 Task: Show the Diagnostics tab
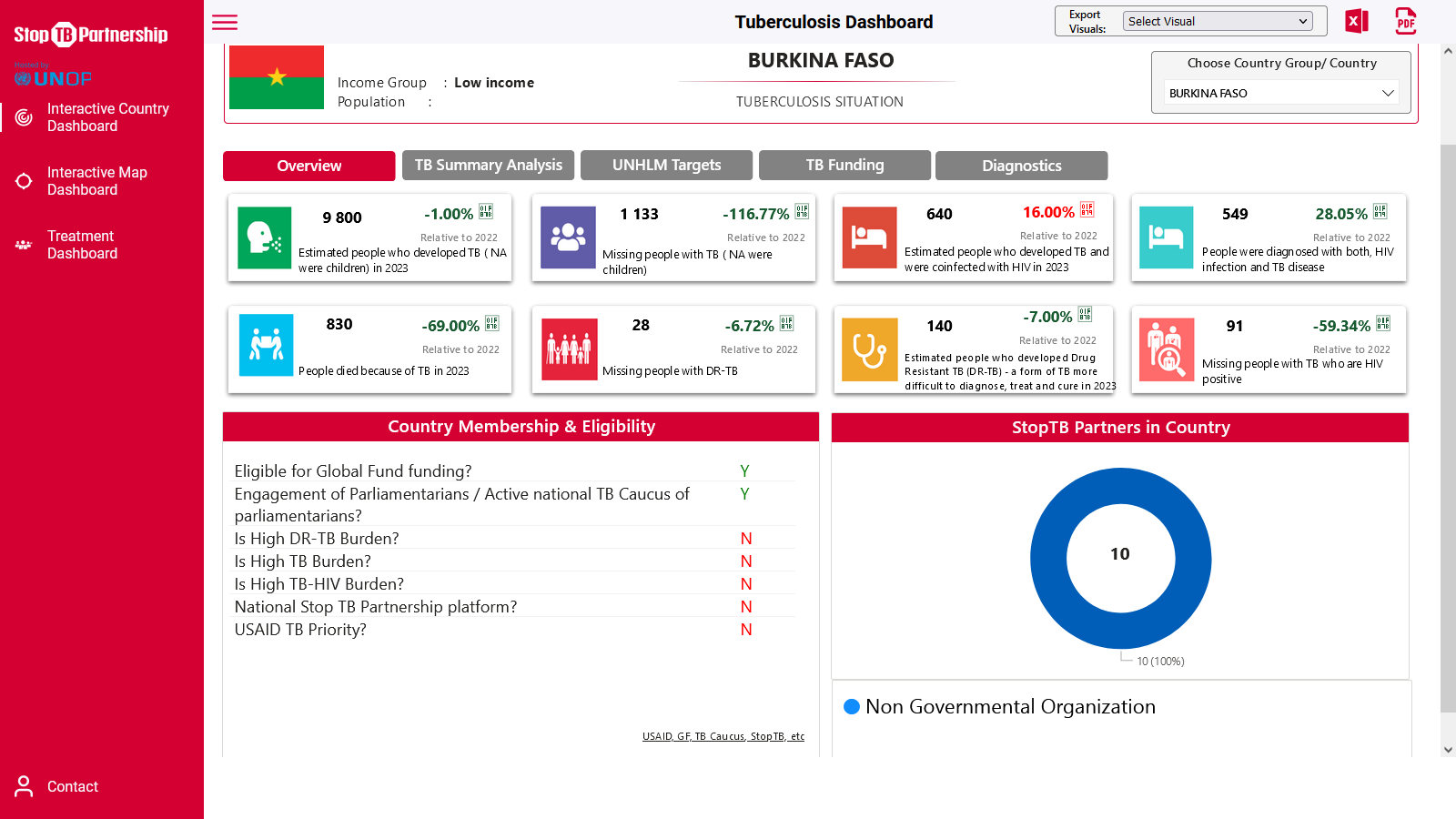point(1021,166)
